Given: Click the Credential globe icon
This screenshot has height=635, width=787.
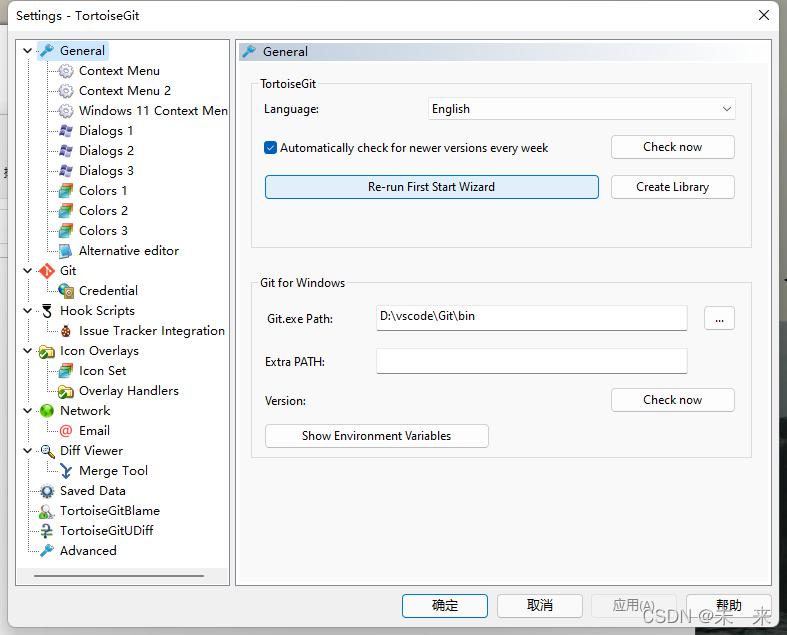Looking at the screenshot, I should [66, 291].
